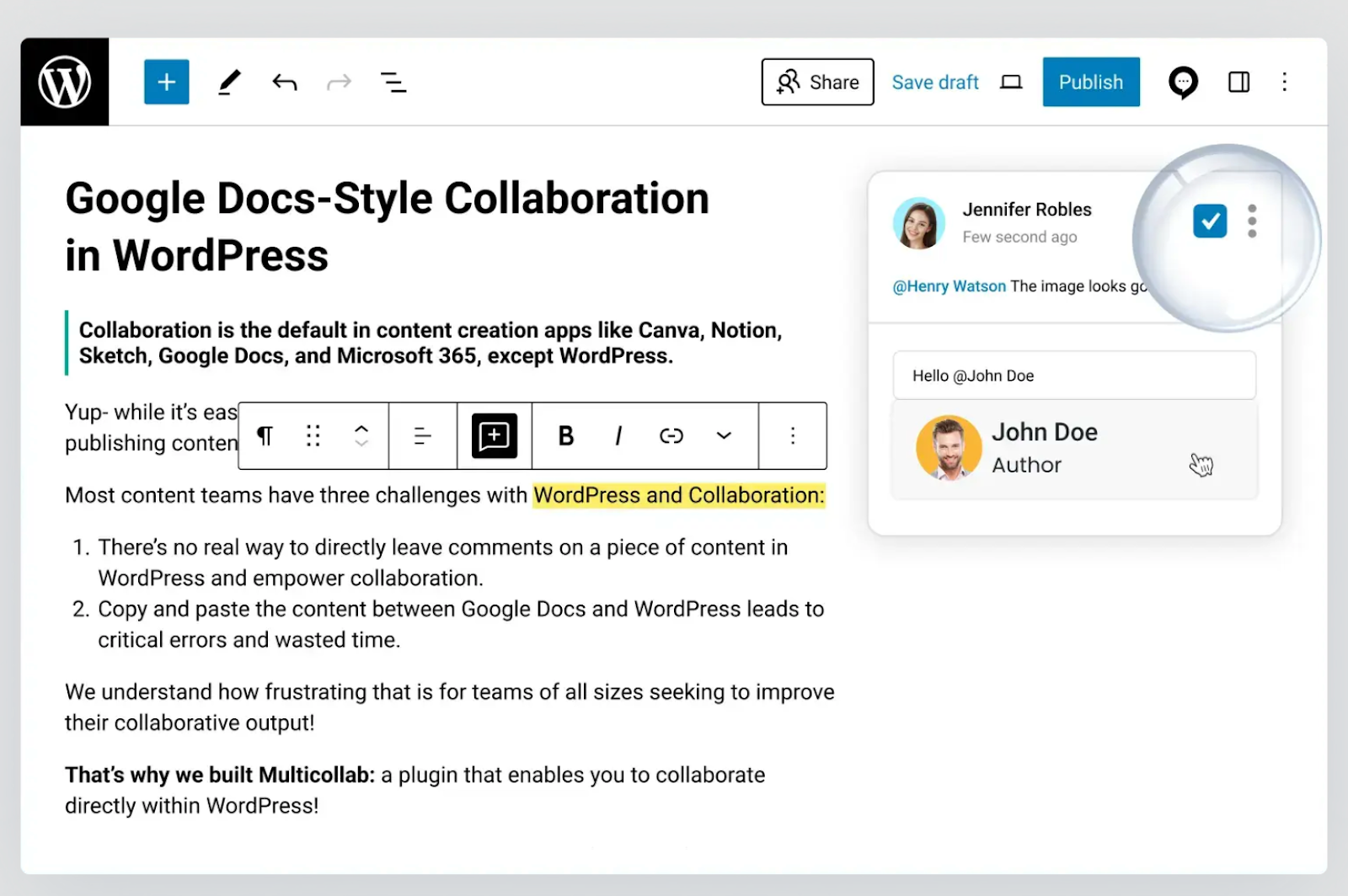Click the WordPress logo icon
This screenshot has width=1348, height=896.
pos(65,82)
